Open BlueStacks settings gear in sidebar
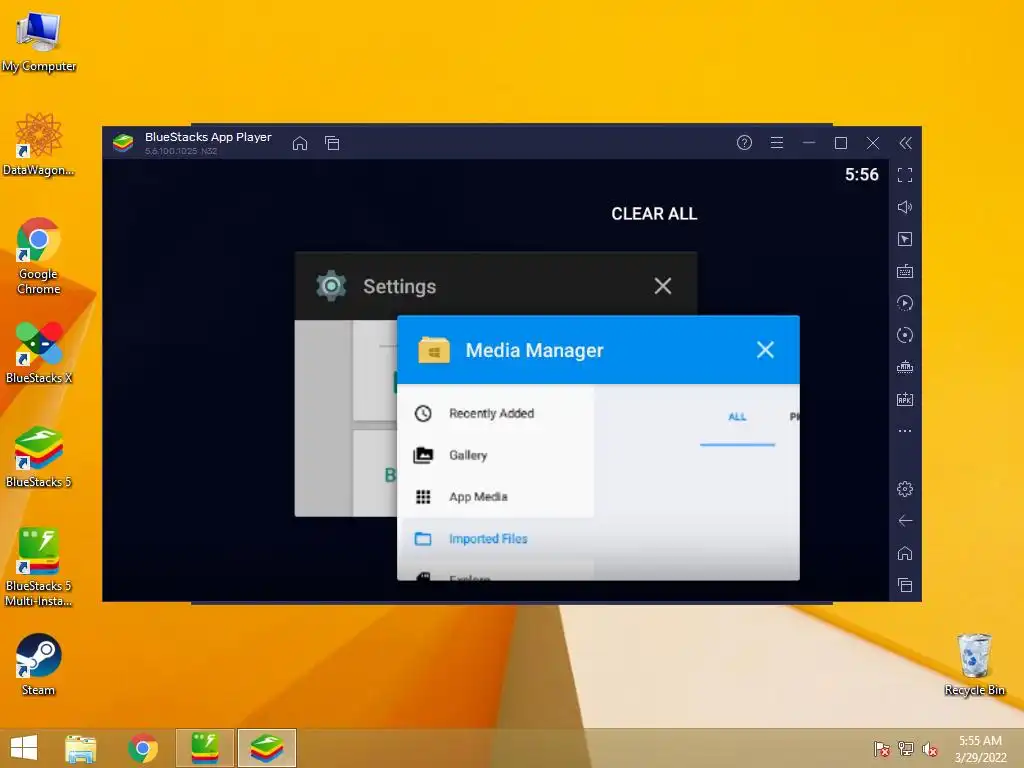Image resolution: width=1024 pixels, height=768 pixels. pyautogui.click(x=905, y=489)
